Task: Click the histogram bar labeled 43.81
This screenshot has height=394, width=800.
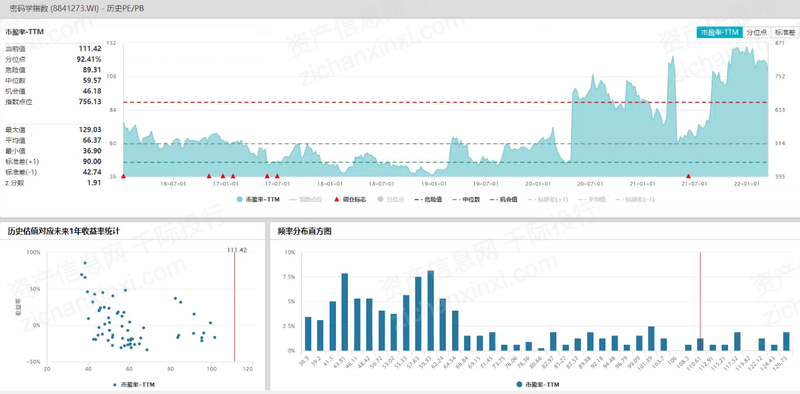Action: [344, 312]
